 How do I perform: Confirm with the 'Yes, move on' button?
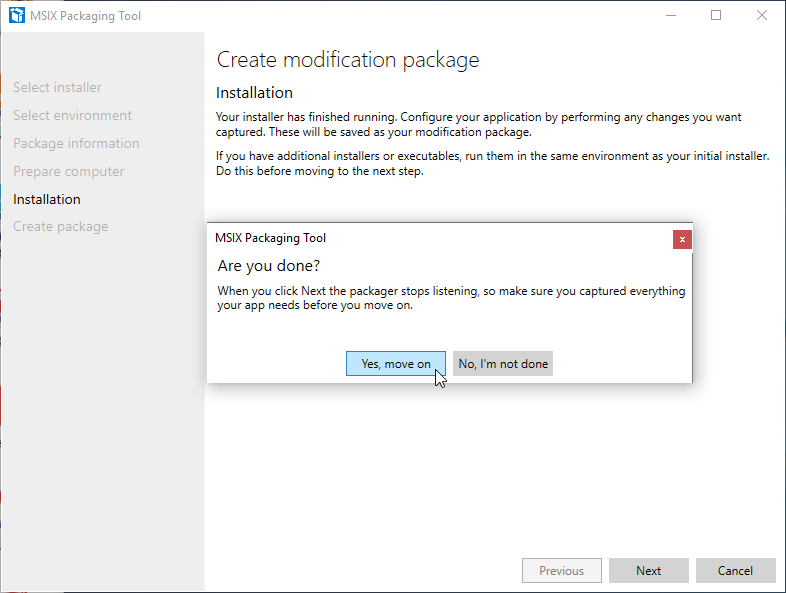[396, 364]
